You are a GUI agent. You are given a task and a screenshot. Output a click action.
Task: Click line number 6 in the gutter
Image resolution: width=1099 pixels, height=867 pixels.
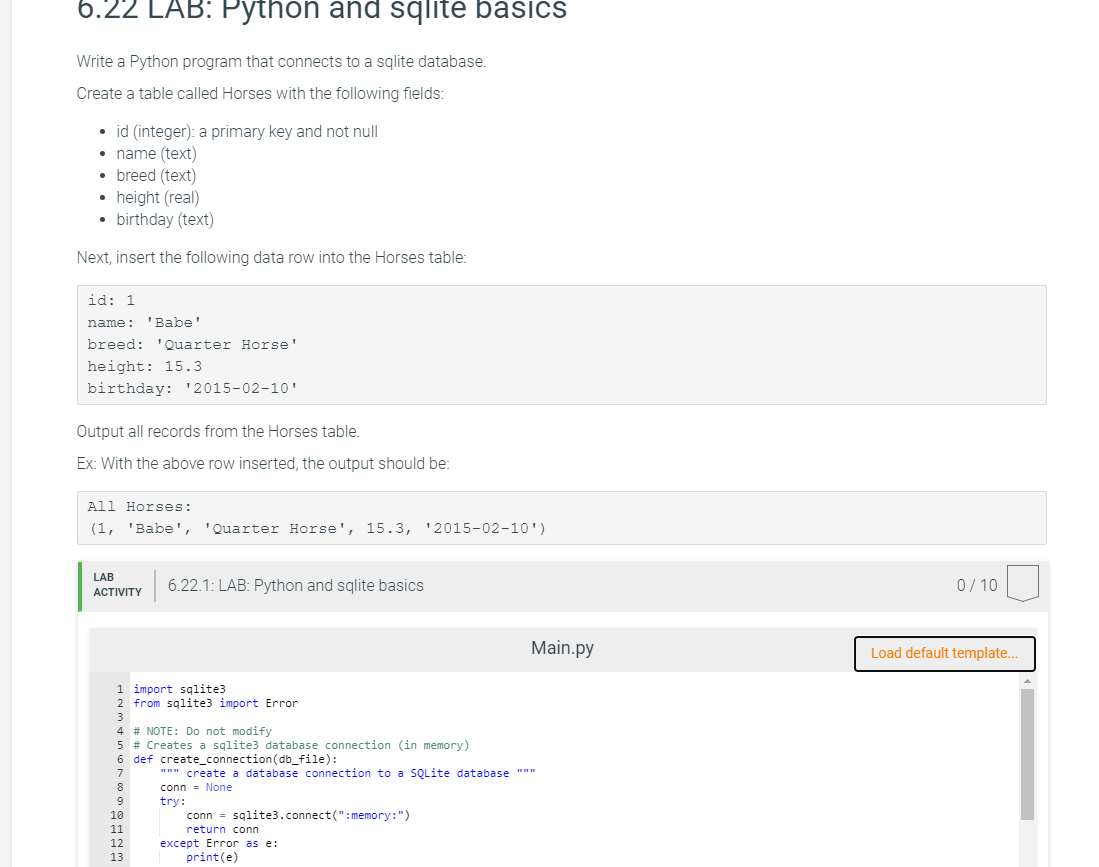point(120,759)
